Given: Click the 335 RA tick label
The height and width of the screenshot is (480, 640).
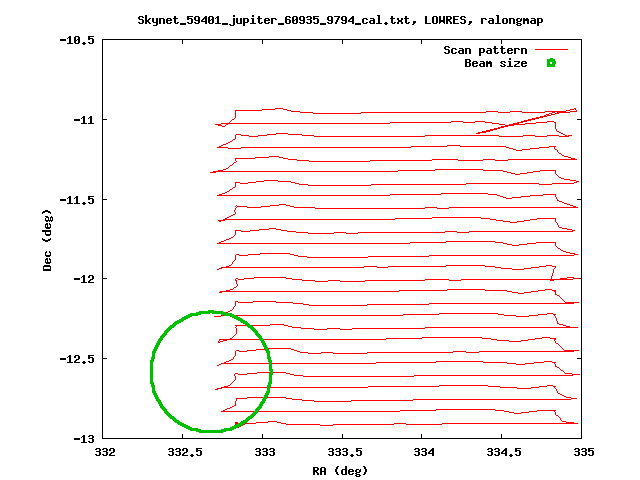Looking at the screenshot, I should click(x=584, y=452).
